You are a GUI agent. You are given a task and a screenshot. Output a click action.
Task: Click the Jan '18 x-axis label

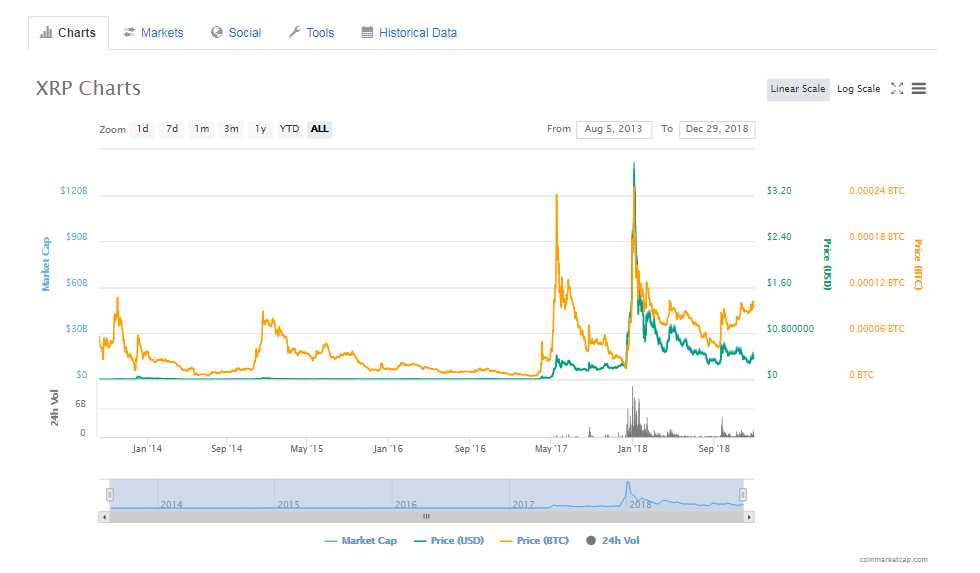pos(632,449)
